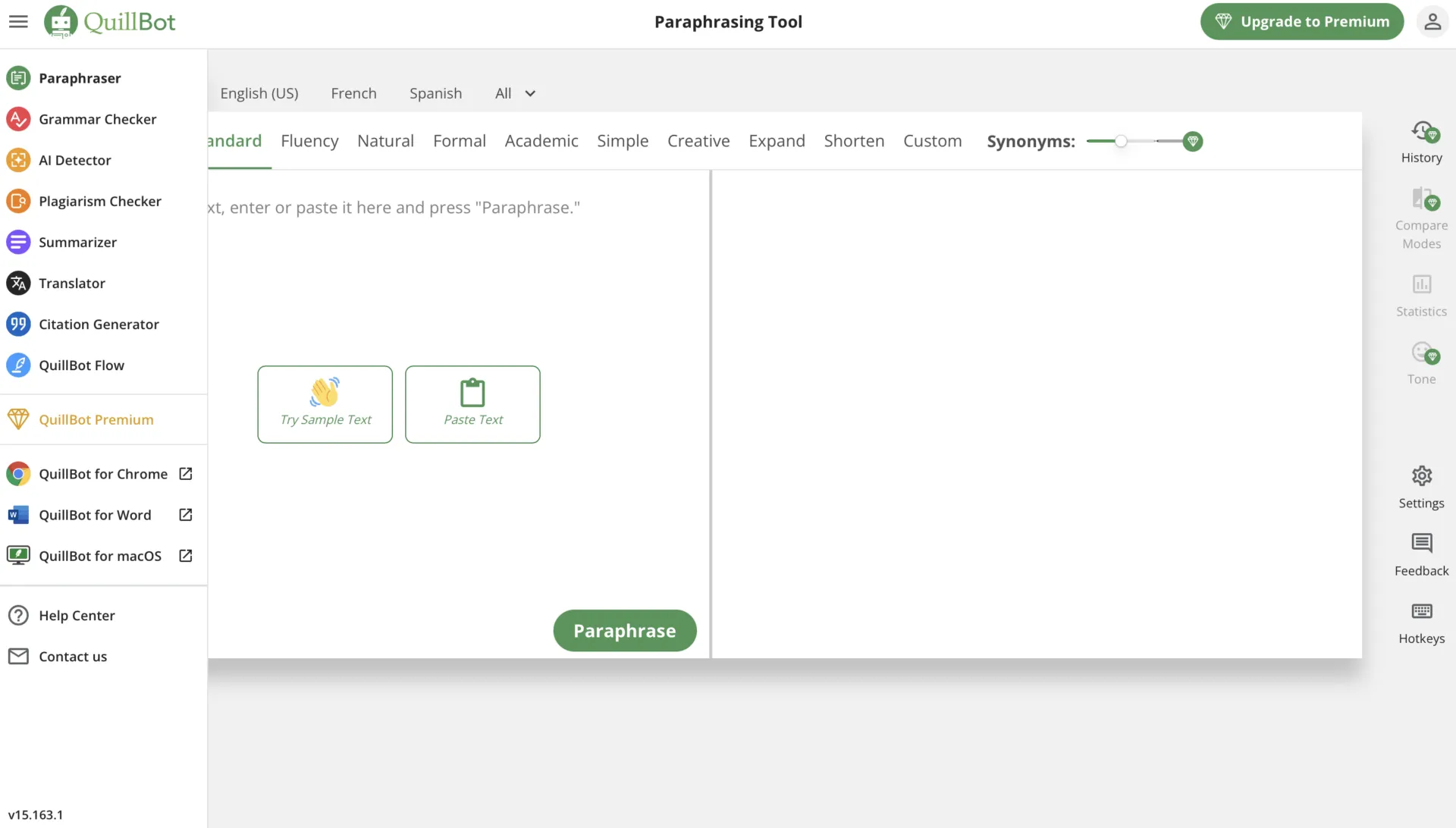This screenshot has width=1456, height=828.
Task: Click the monitor icon for QuillBot for macOS
Action: coord(18,556)
